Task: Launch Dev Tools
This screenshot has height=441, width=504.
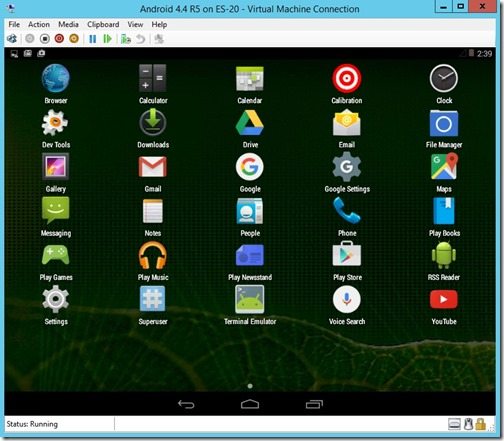Action: click(55, 123)
